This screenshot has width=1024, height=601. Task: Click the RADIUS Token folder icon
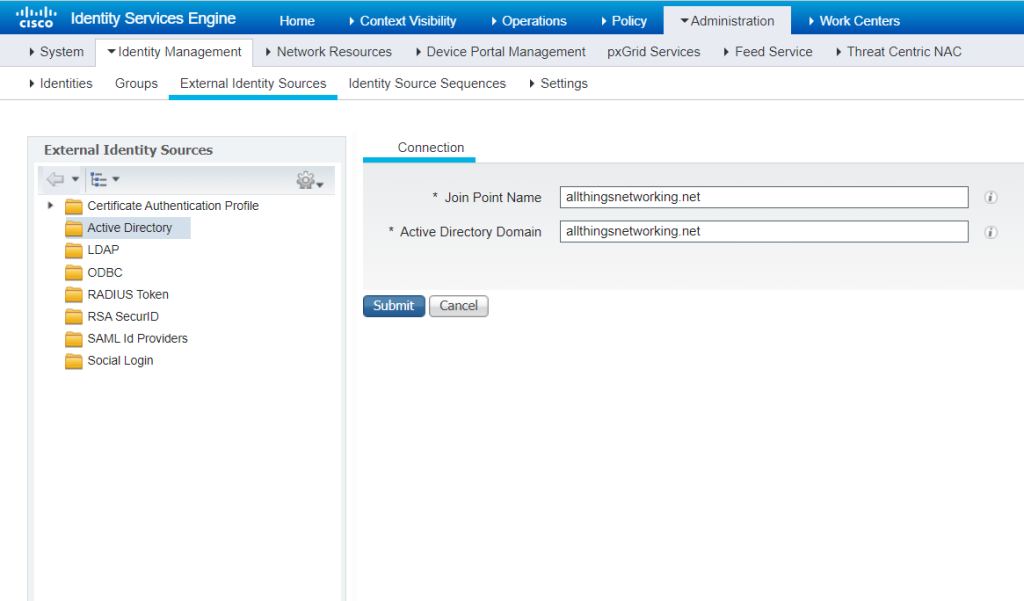coord(74,295)
